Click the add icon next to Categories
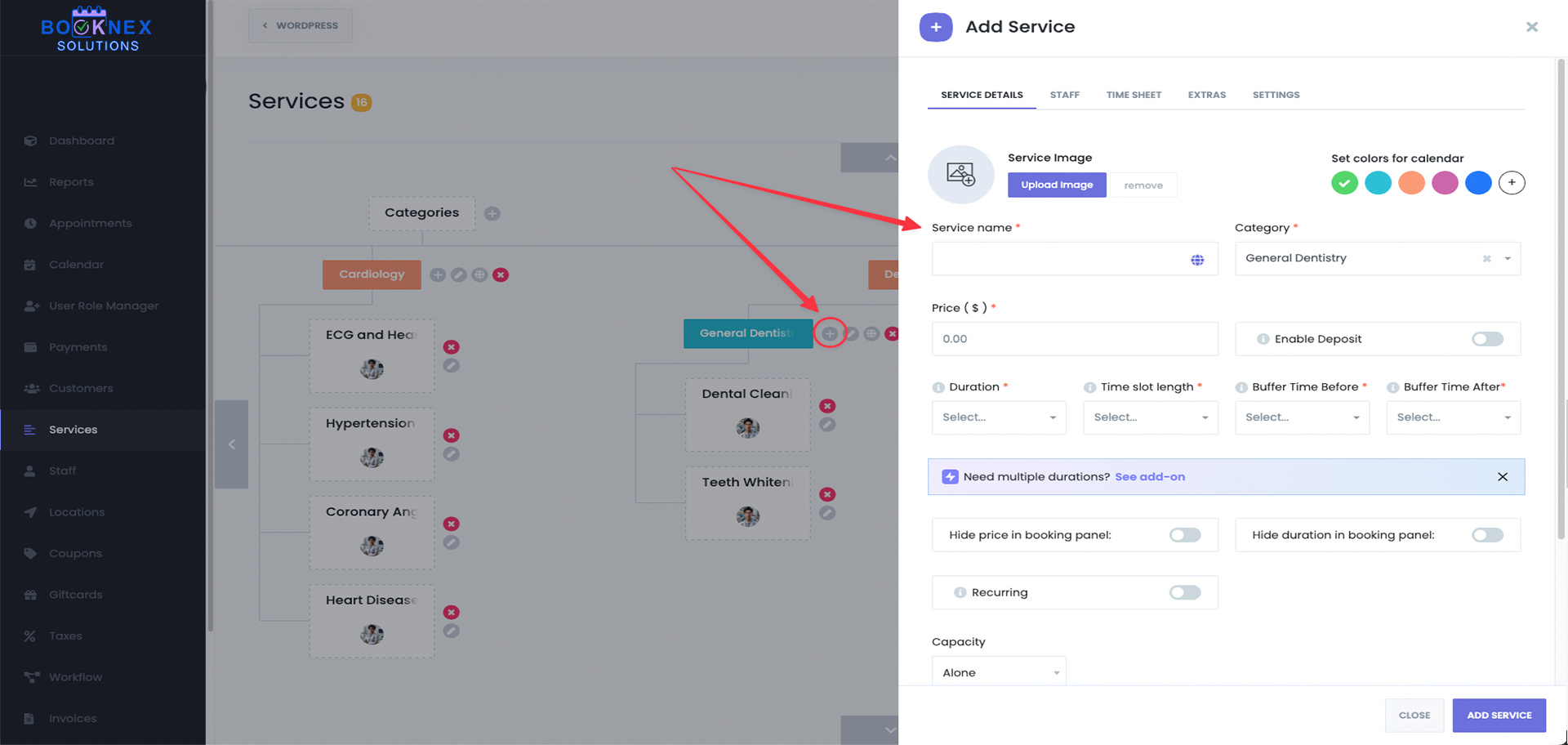Image resolution: width=1568 pixels, height=745 pixels. (x=492, y=213)
